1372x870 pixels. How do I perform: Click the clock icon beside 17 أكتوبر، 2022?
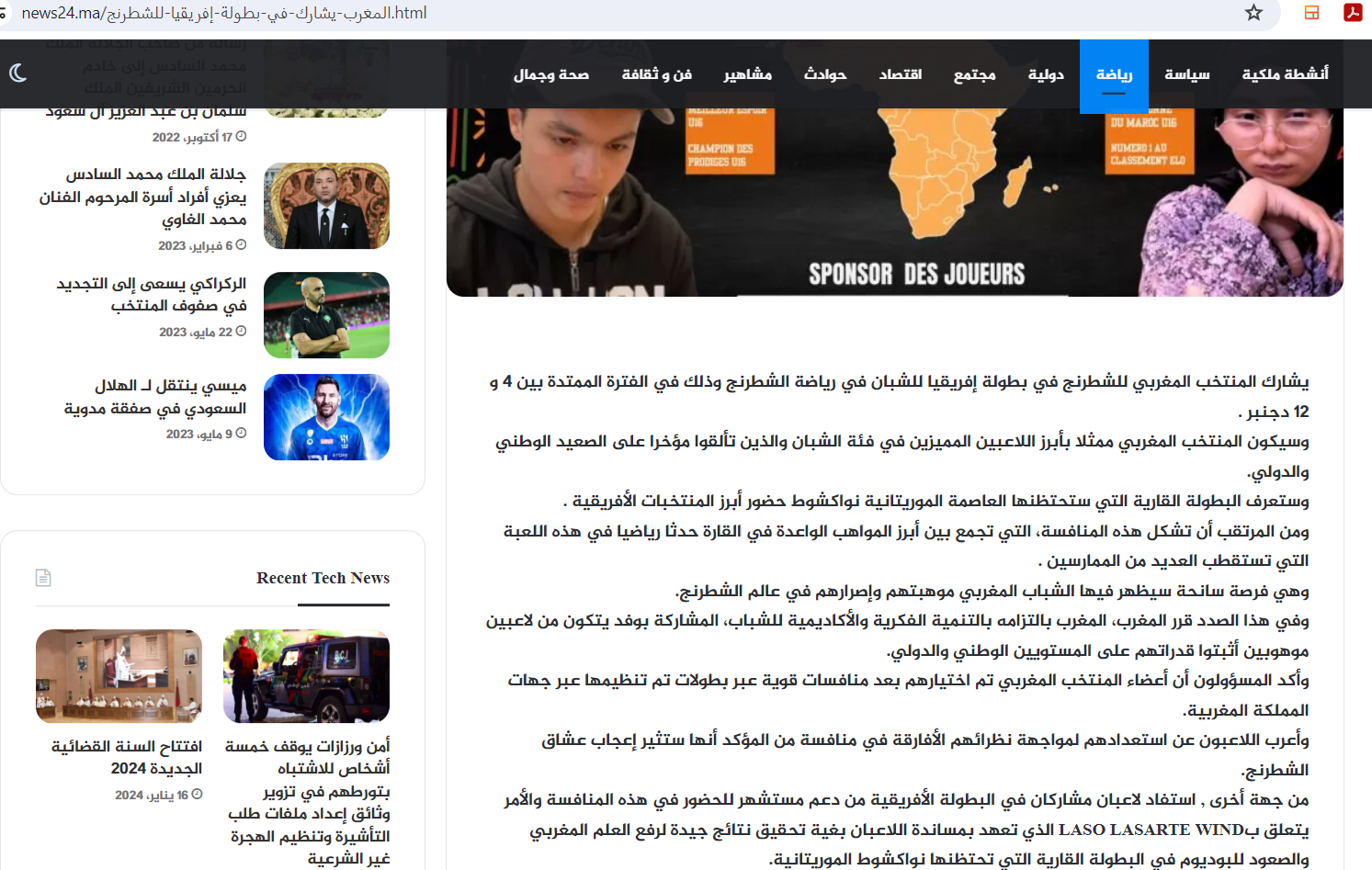pyautogui.click(x=242, y=137)
